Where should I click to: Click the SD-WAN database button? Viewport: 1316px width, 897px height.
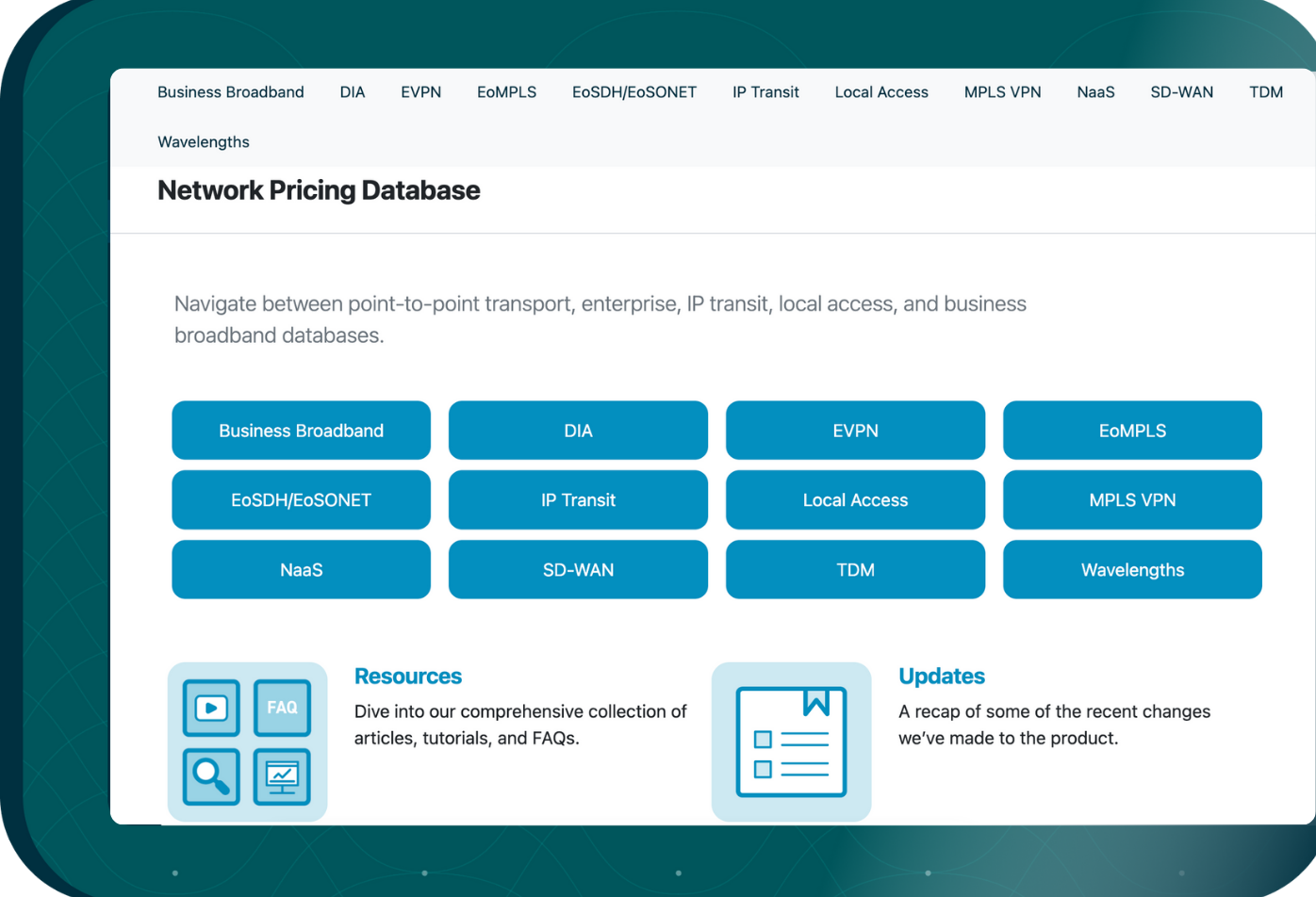pyautogui.click(x=578, y=569)
